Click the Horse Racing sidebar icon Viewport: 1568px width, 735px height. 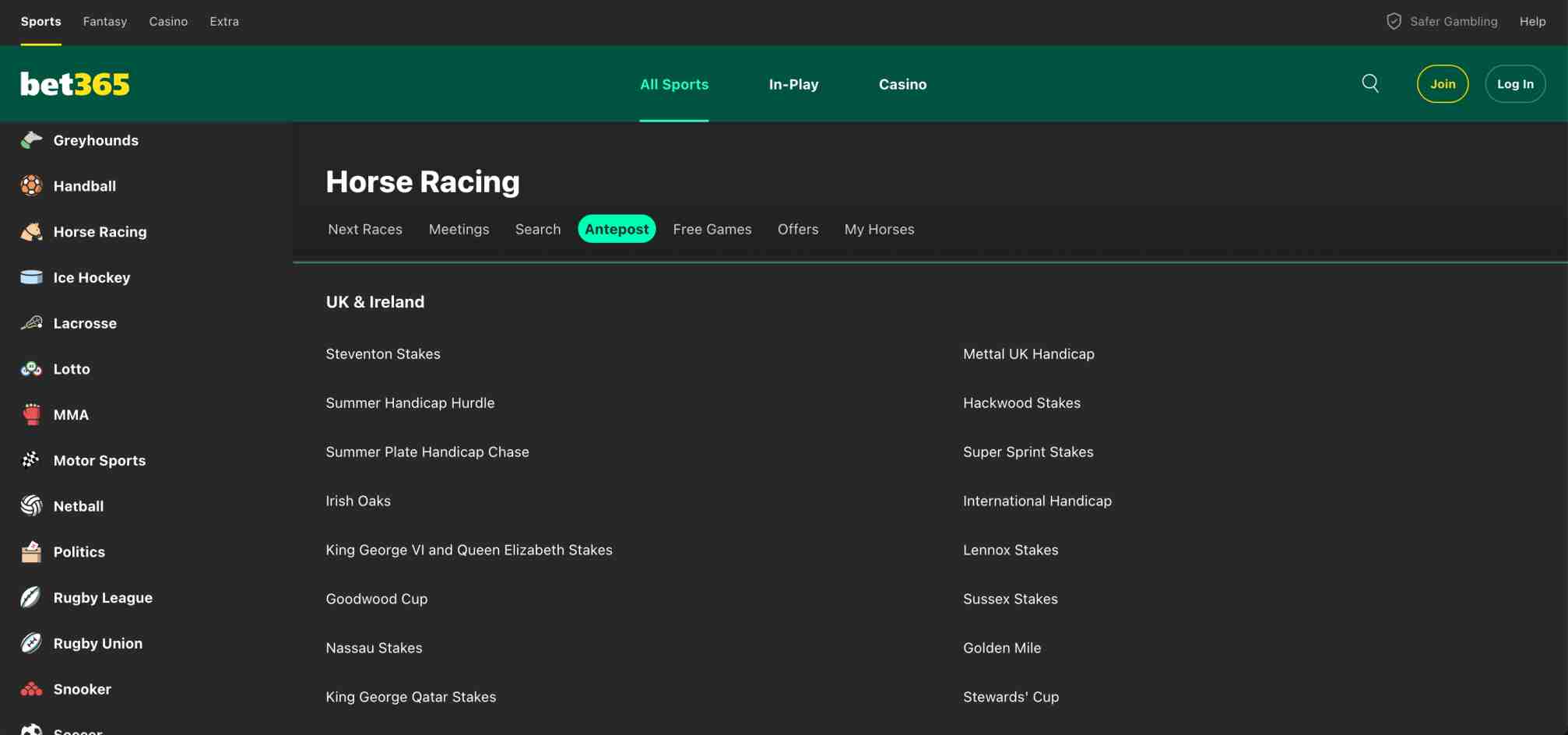coord(31,231)
